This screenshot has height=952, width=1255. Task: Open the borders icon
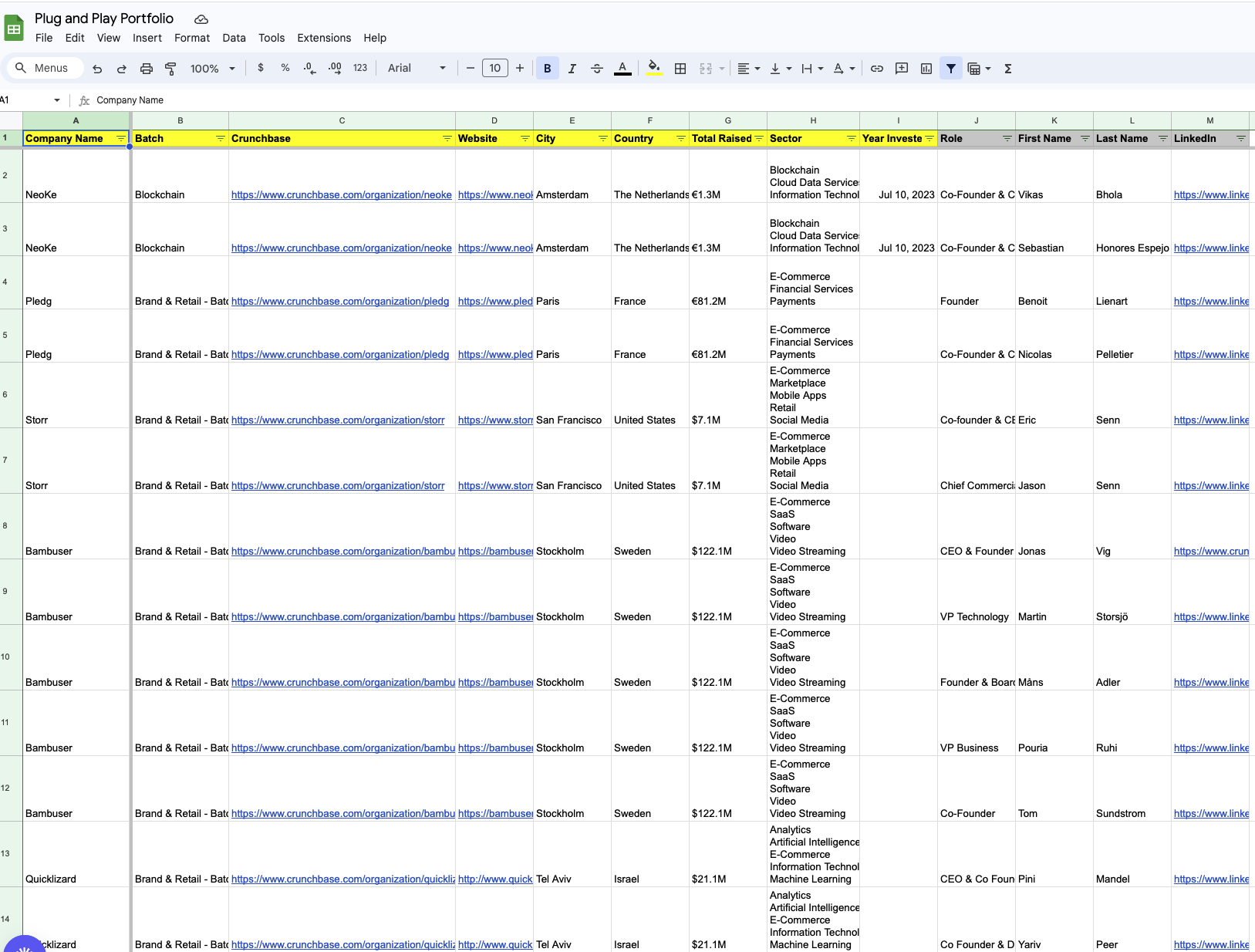[680, 69]
